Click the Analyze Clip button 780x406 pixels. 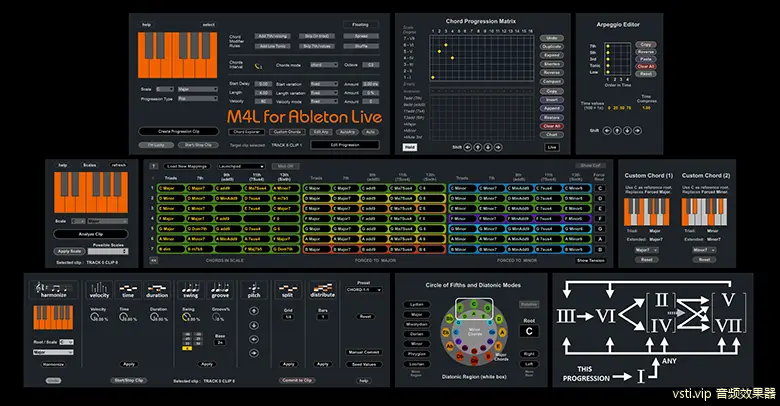pyautogui.click(x=91, y=234)
